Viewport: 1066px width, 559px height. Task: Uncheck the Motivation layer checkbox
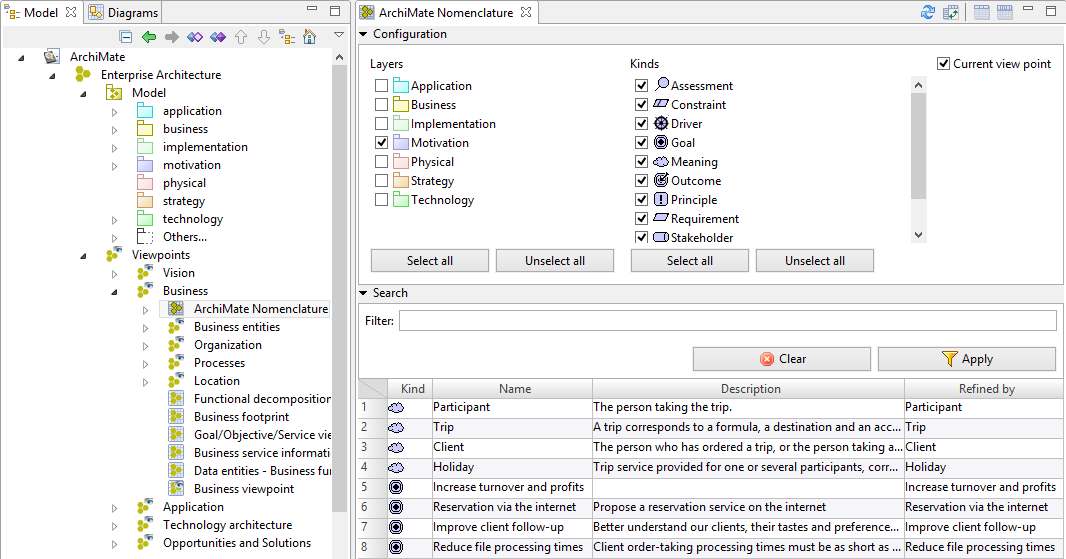point(381,143)
